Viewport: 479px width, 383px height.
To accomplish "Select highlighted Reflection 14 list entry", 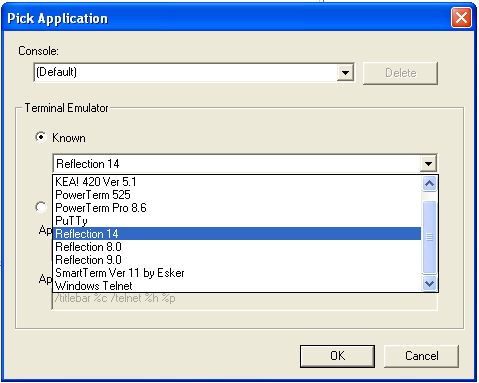I will pos(237,234).
